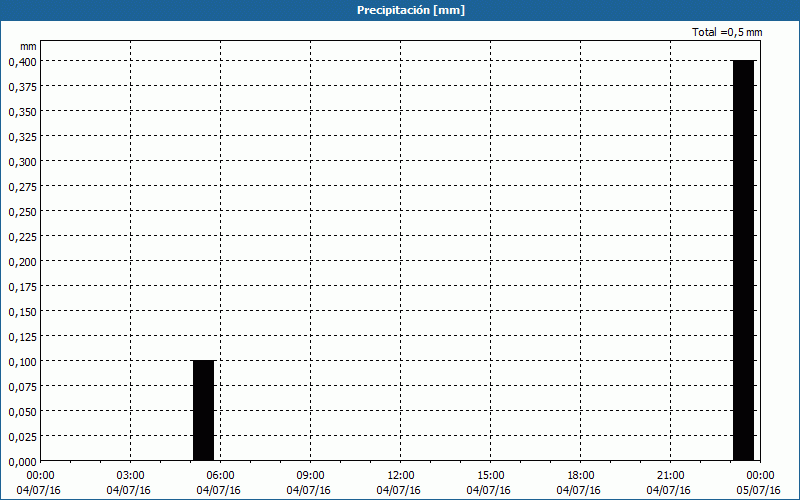Click the 0,350 y-axis value
This screenshot has height=500, width=800.
(x=22, y=112)
